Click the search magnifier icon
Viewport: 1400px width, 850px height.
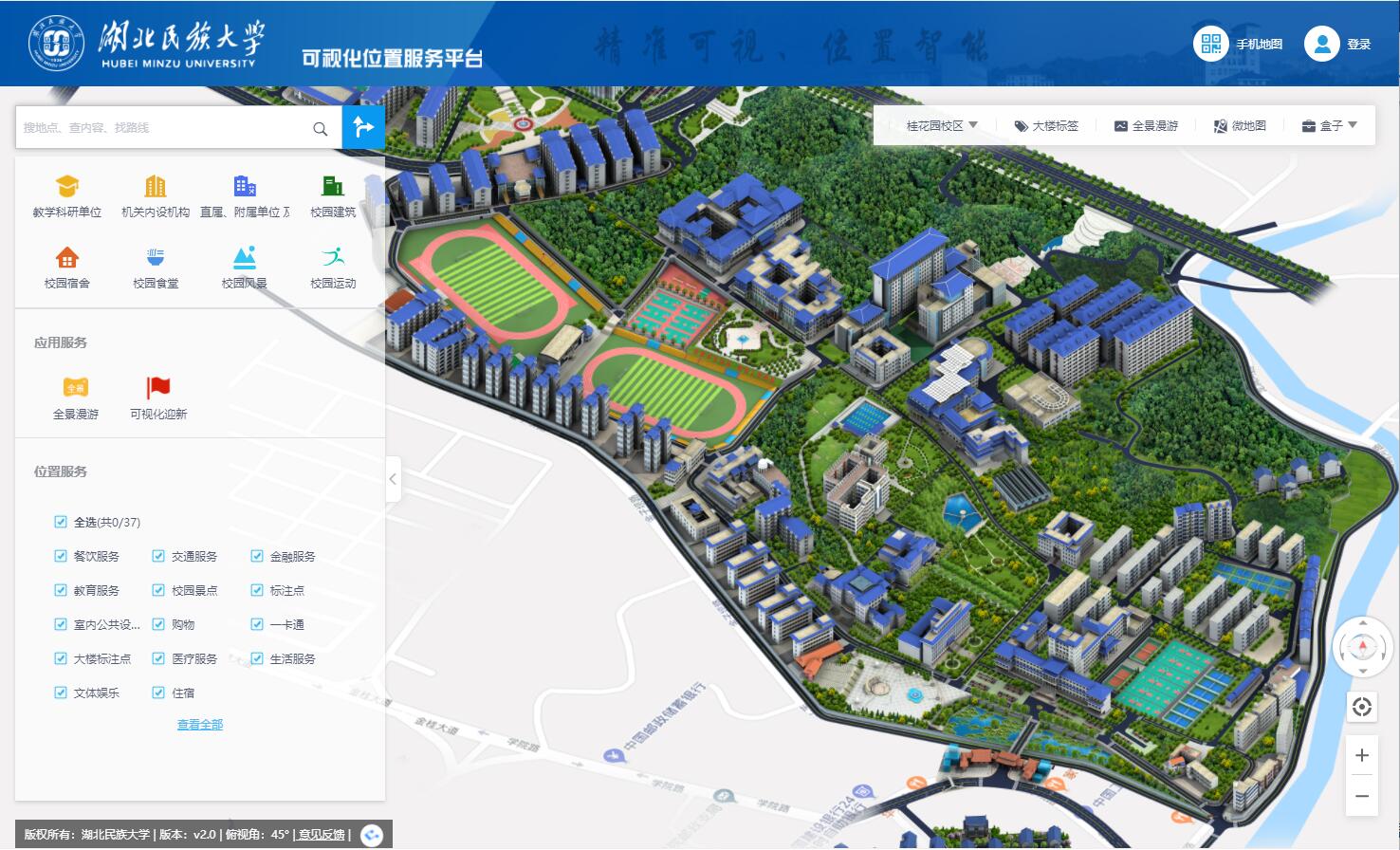[x=321, y=128]
